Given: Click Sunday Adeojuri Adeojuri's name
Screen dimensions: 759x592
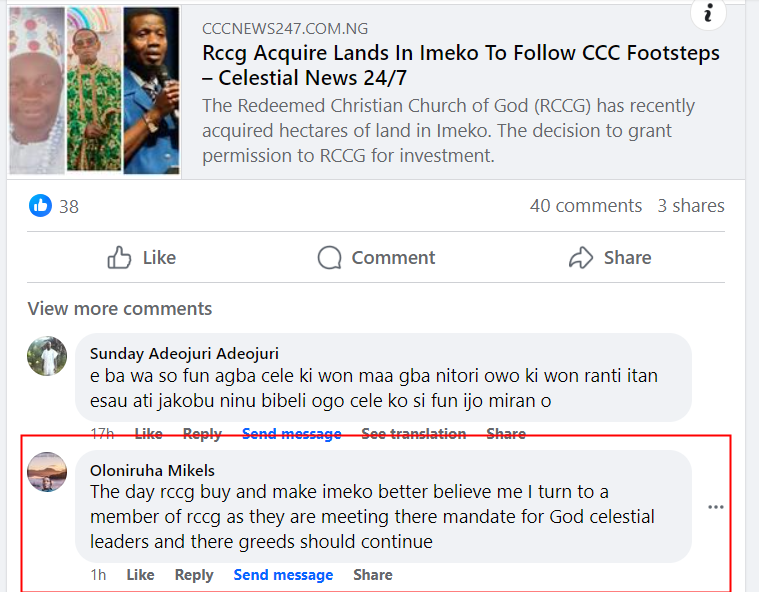Looking at the screenshot, I should coord(184,353).
